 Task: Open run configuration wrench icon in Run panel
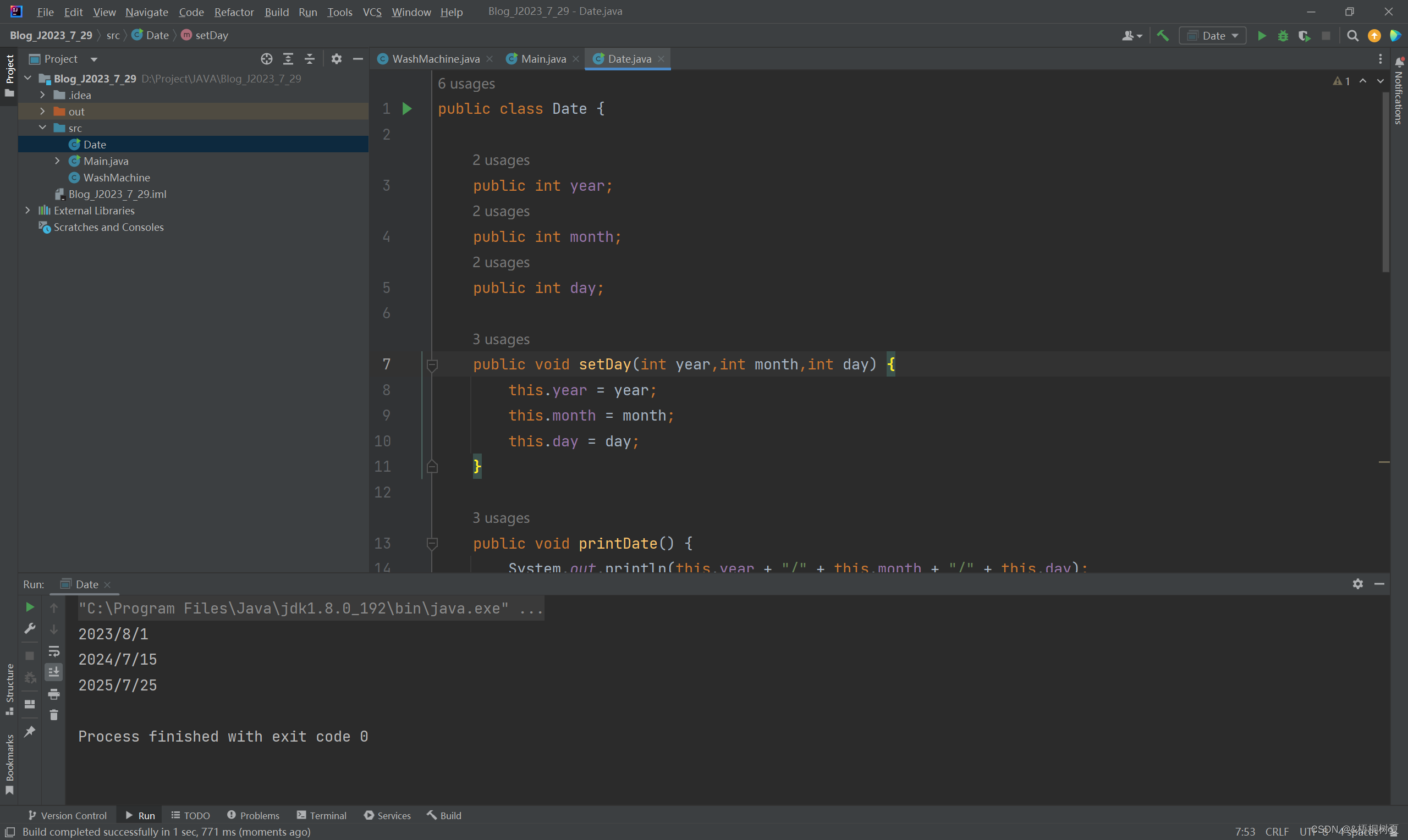30,629
